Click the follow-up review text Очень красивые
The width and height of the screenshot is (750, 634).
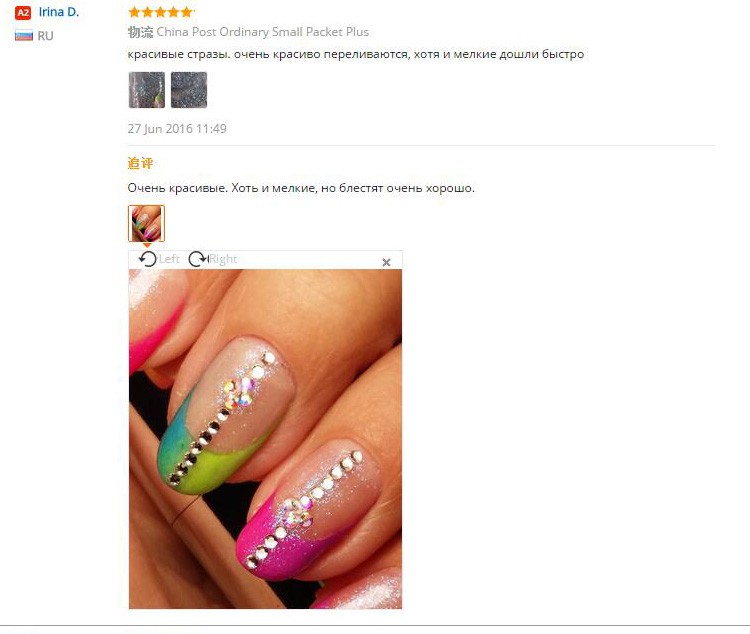coord(301,188)
